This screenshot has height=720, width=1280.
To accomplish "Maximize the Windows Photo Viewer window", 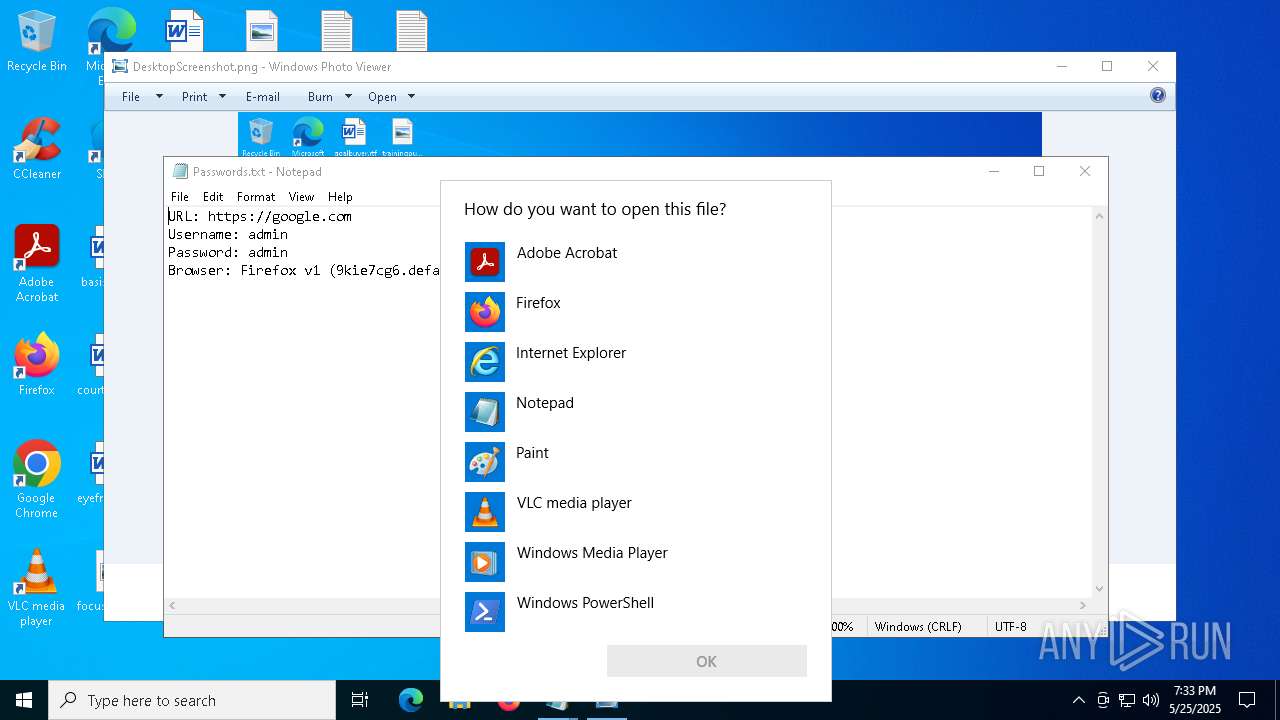I will (1107, 66).
